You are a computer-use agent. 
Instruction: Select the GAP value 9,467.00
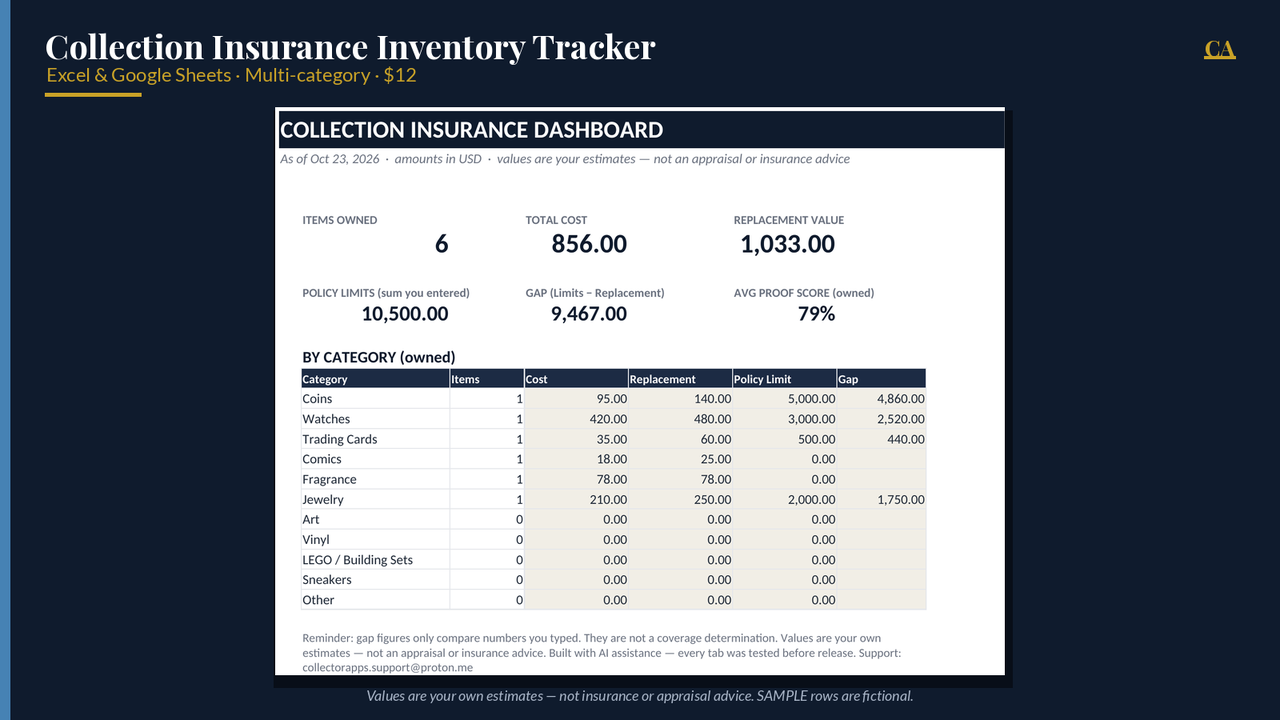589,314
